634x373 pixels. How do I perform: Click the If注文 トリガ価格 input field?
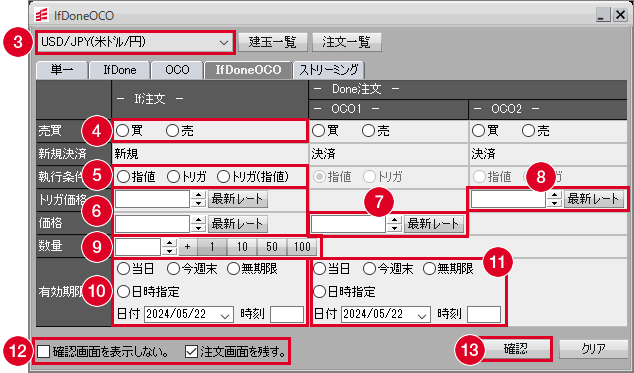pos(152,199)
